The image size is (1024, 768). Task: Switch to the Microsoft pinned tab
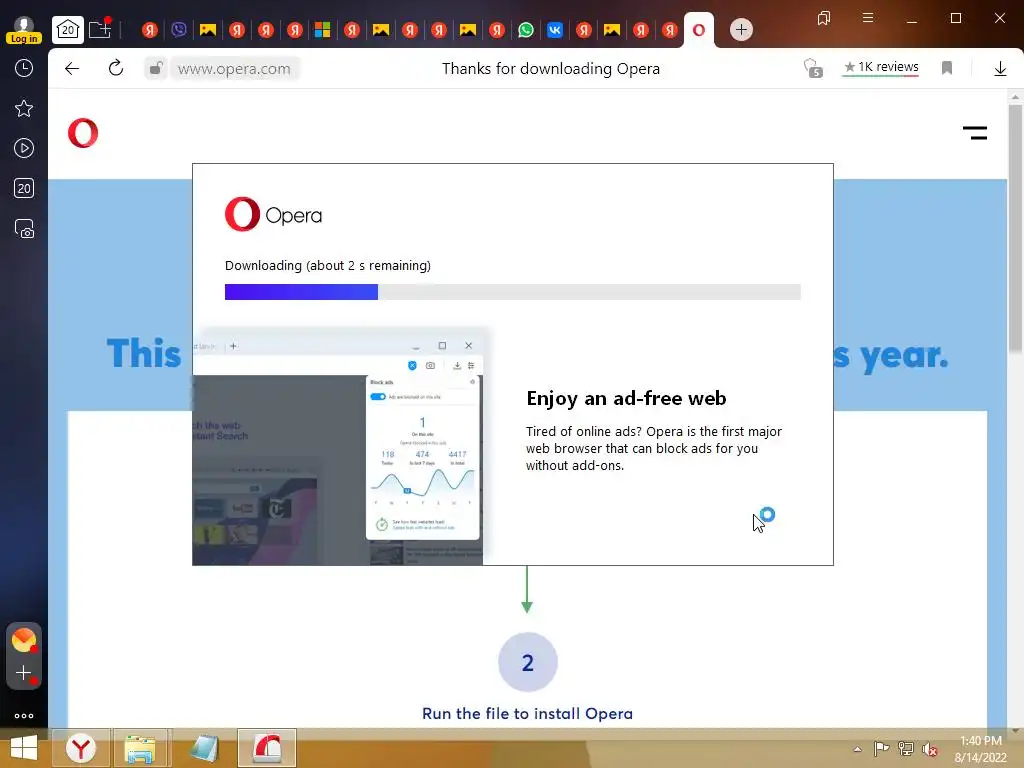pyautogui.click(x=323, y=29)
